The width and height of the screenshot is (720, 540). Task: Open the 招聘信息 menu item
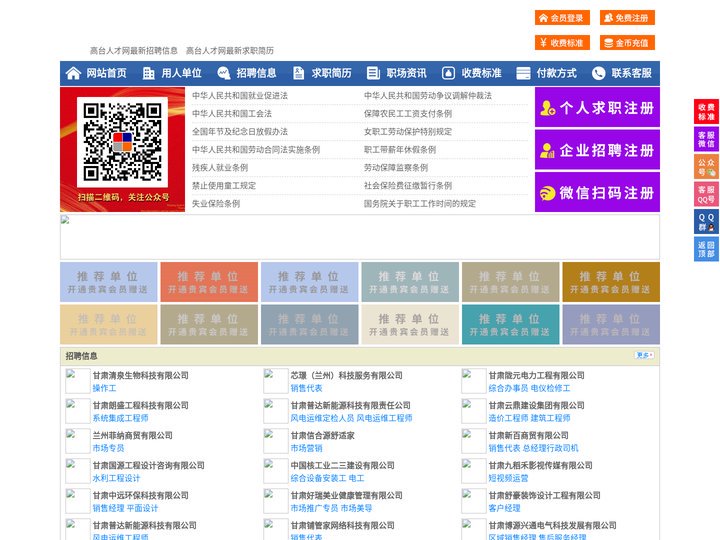256,73
